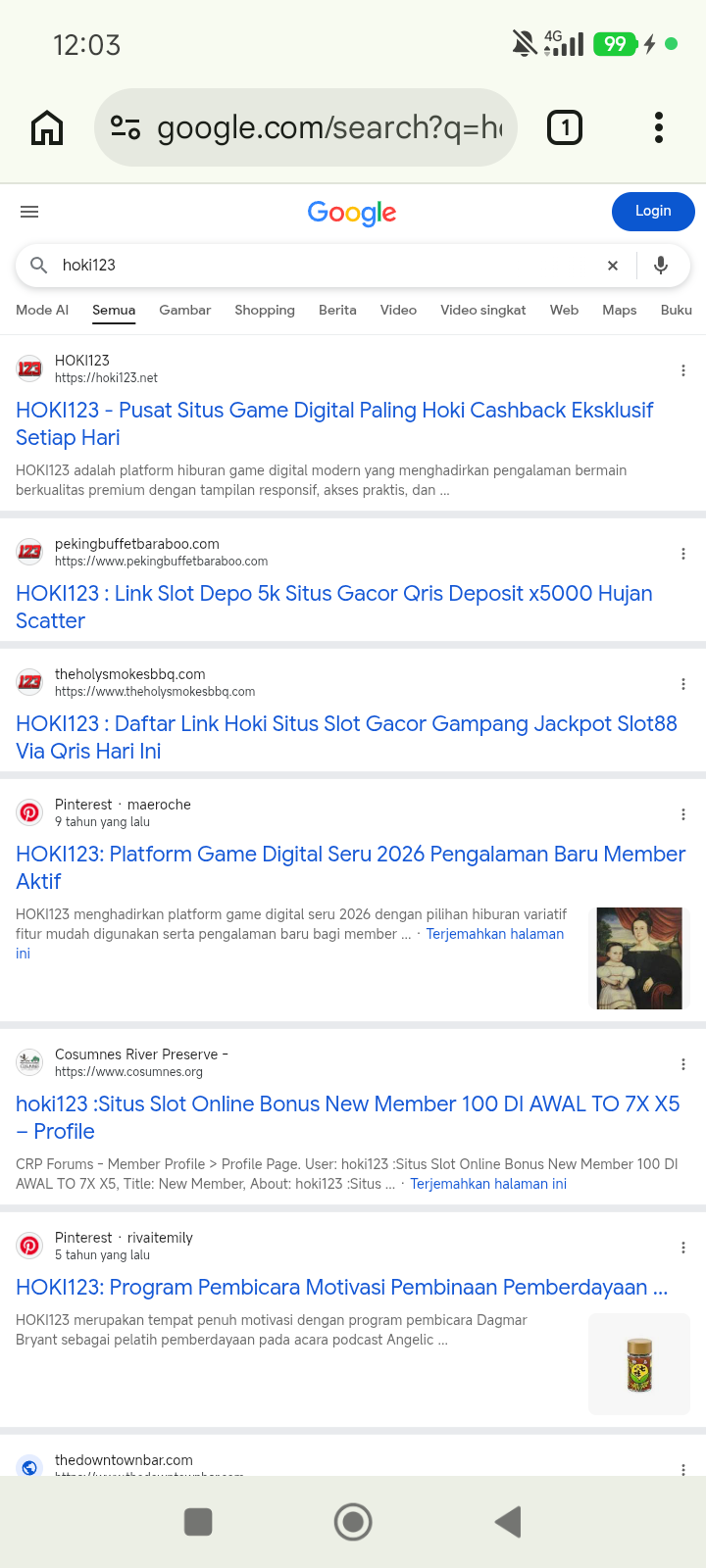The width and height of the screenshot is (706, 1568).
Task: Tap the Chrome address bar URL
Action: click(x=329, y=127)
